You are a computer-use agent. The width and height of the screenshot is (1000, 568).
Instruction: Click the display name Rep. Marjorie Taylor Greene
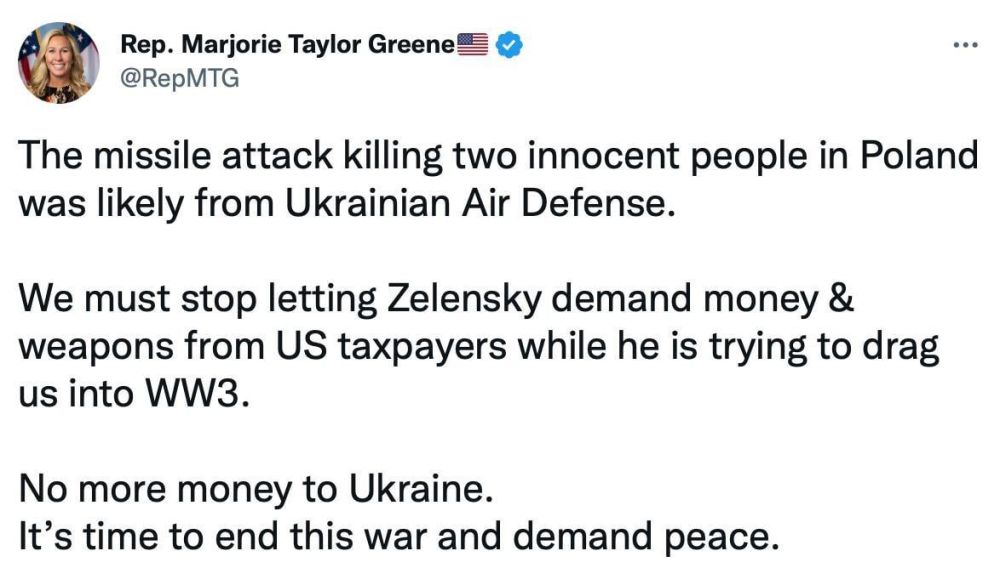[x=288, y=44]
